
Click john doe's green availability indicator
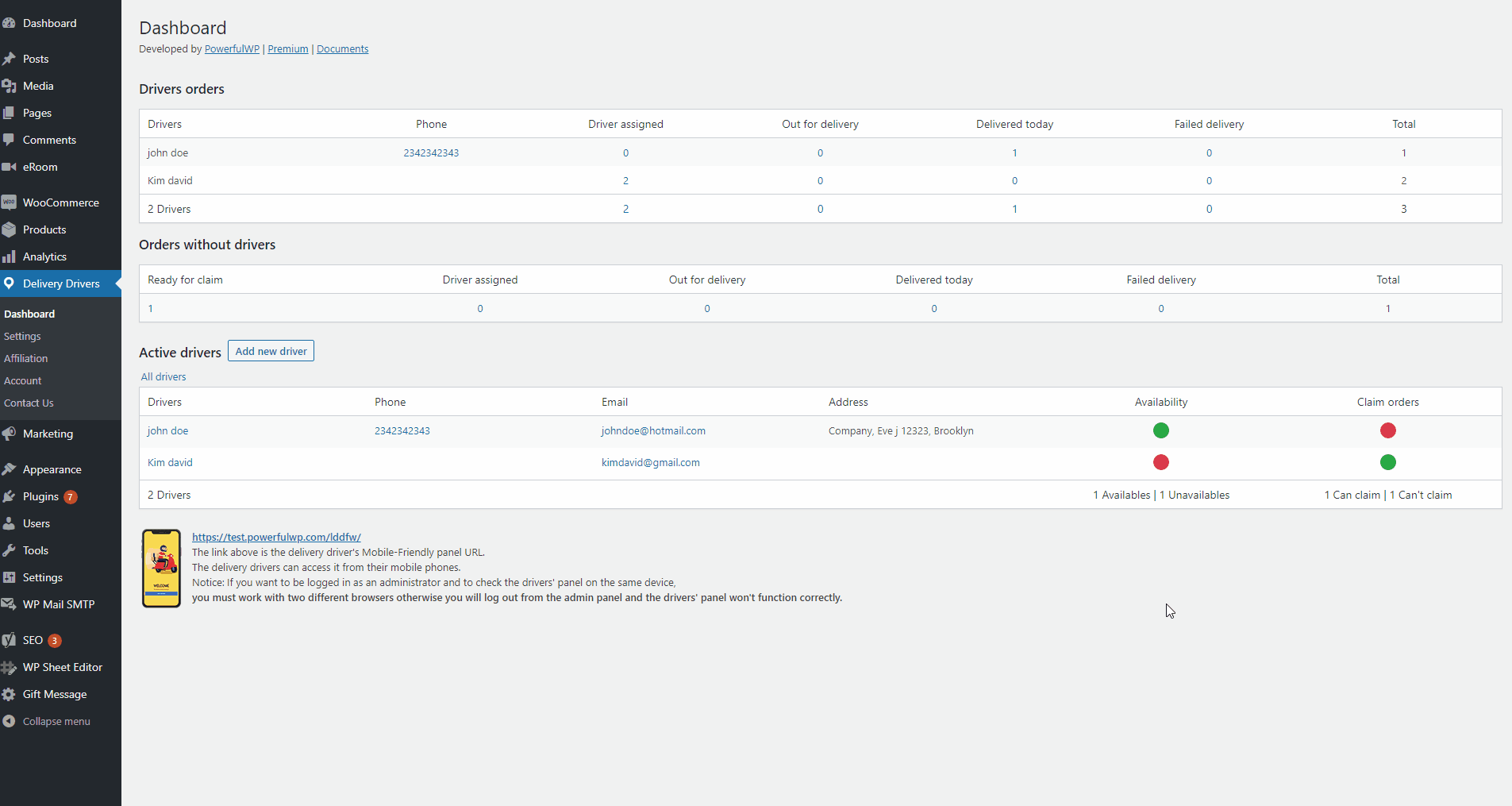[1161, 430]
